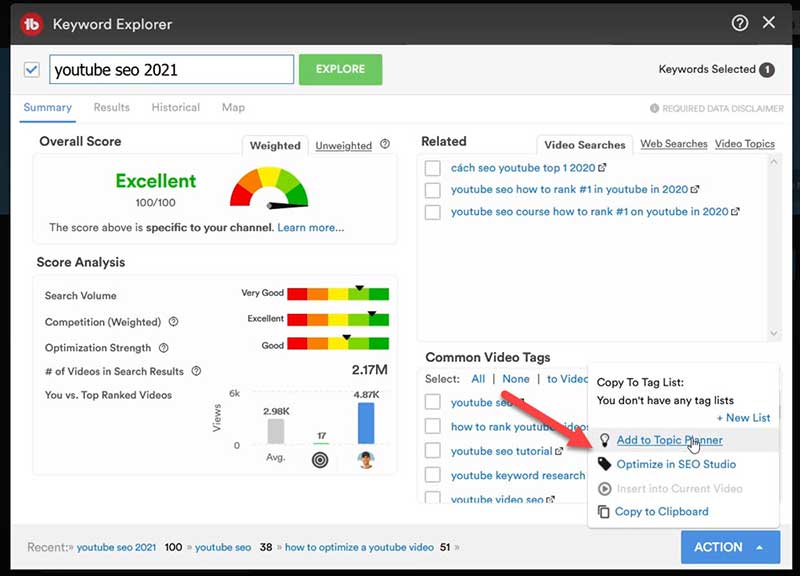Click + New List in tag menu

coord(743,418)
